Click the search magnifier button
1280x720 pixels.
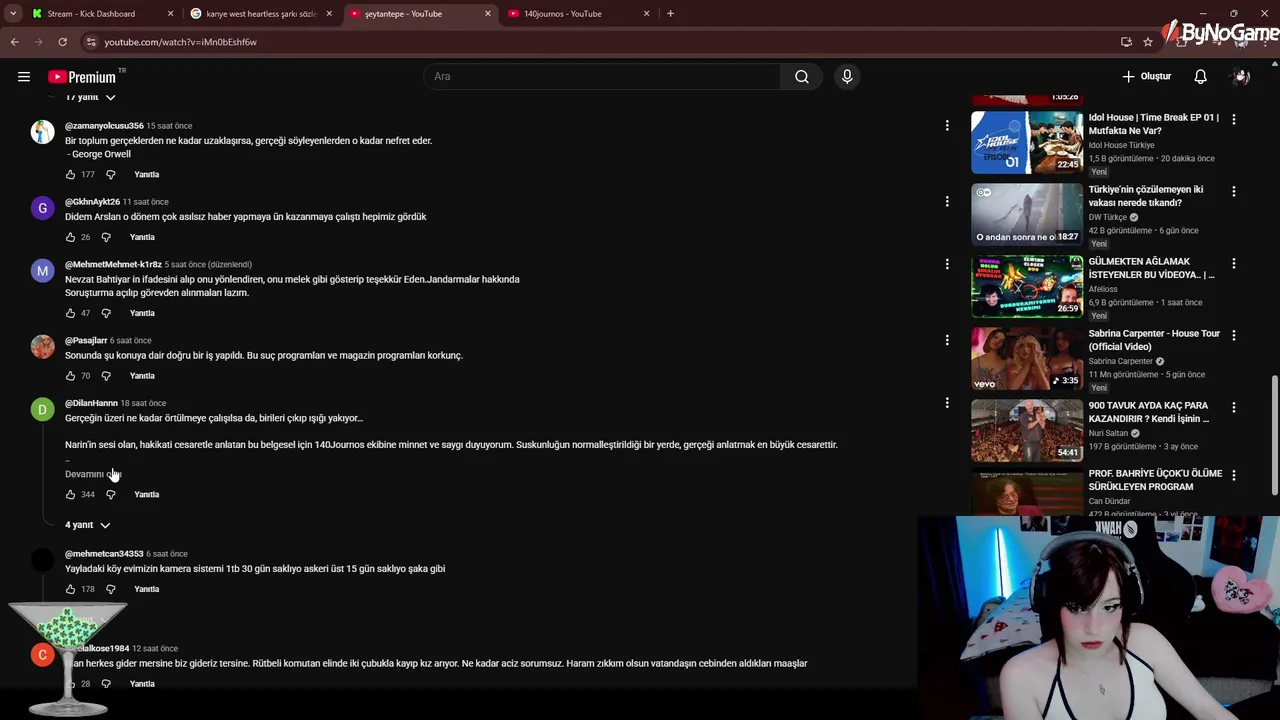pyautogui.click(x=802, y=76)
